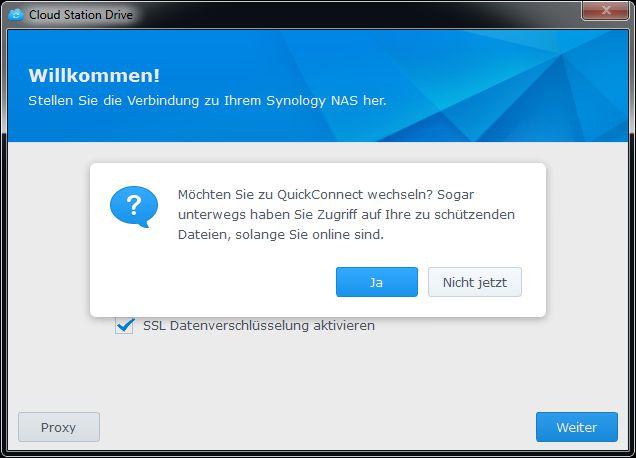Viewport: 636px width, 458px height.
Task: Confirm with the Ja button
Action: [x=376, y=282]
